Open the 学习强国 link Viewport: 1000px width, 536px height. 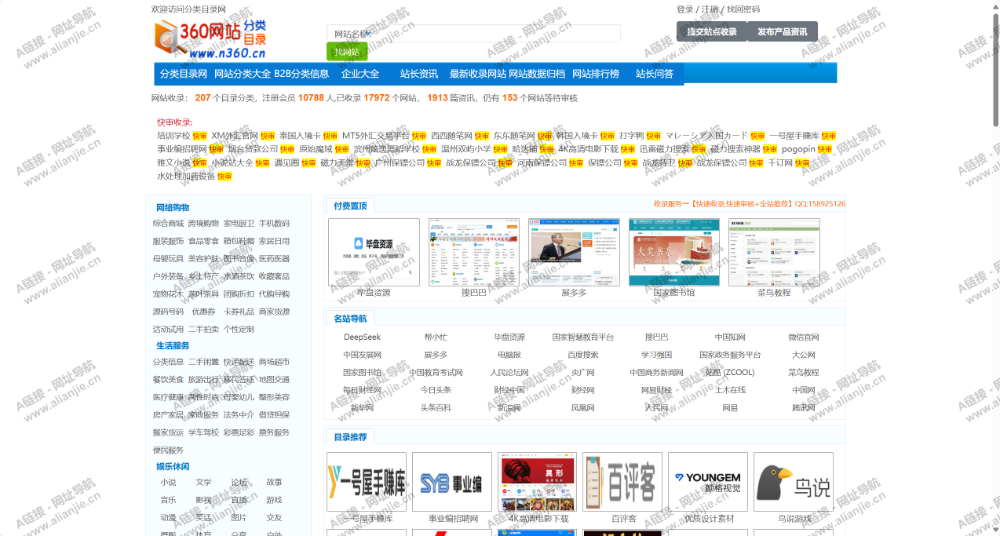click(x=656, y=355)
